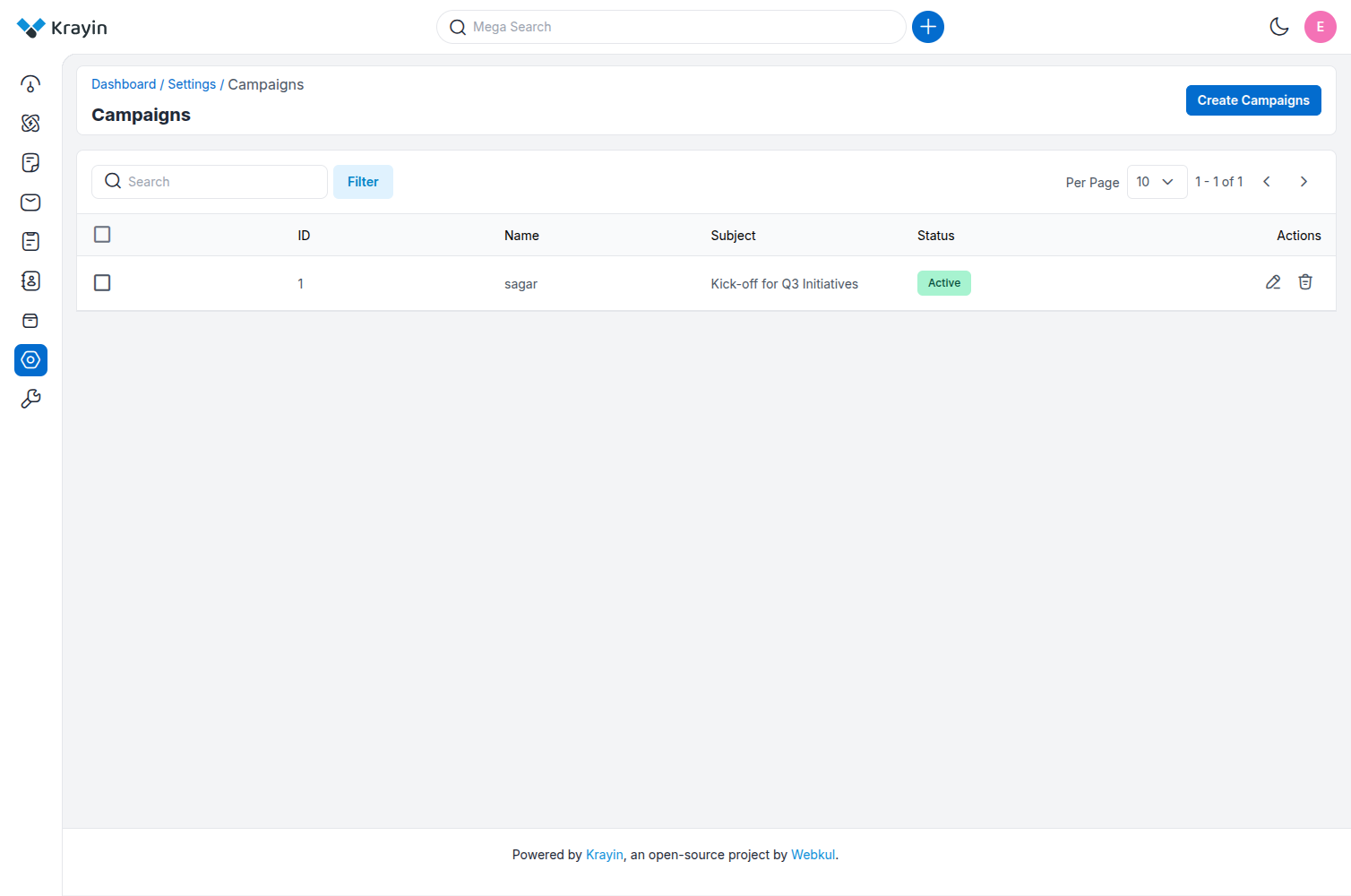Click the Active status badge
Image resolution: width=1351 pixels, height=896 pixels.
(944, 283)
